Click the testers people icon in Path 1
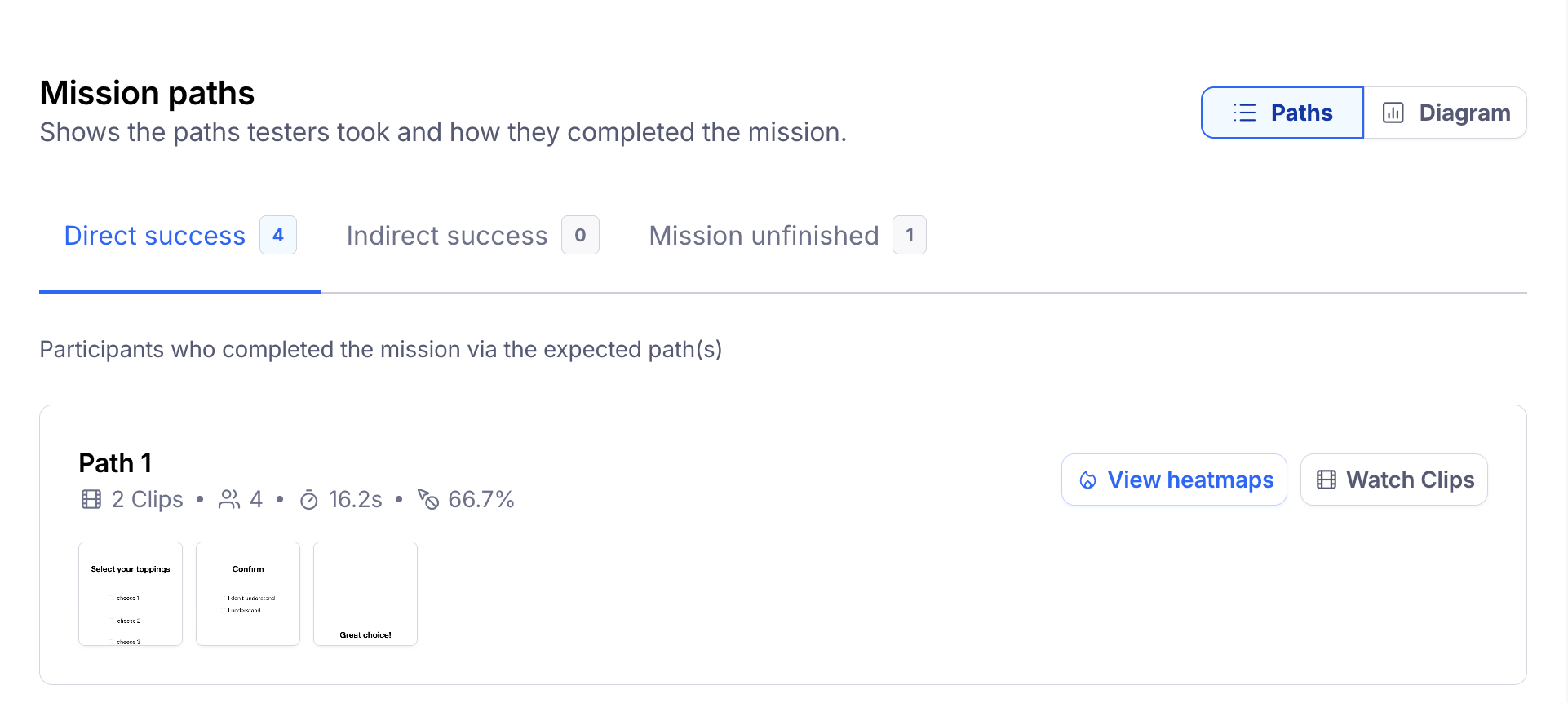Viewport: 1568px width, 703px height. click(229, 499)
